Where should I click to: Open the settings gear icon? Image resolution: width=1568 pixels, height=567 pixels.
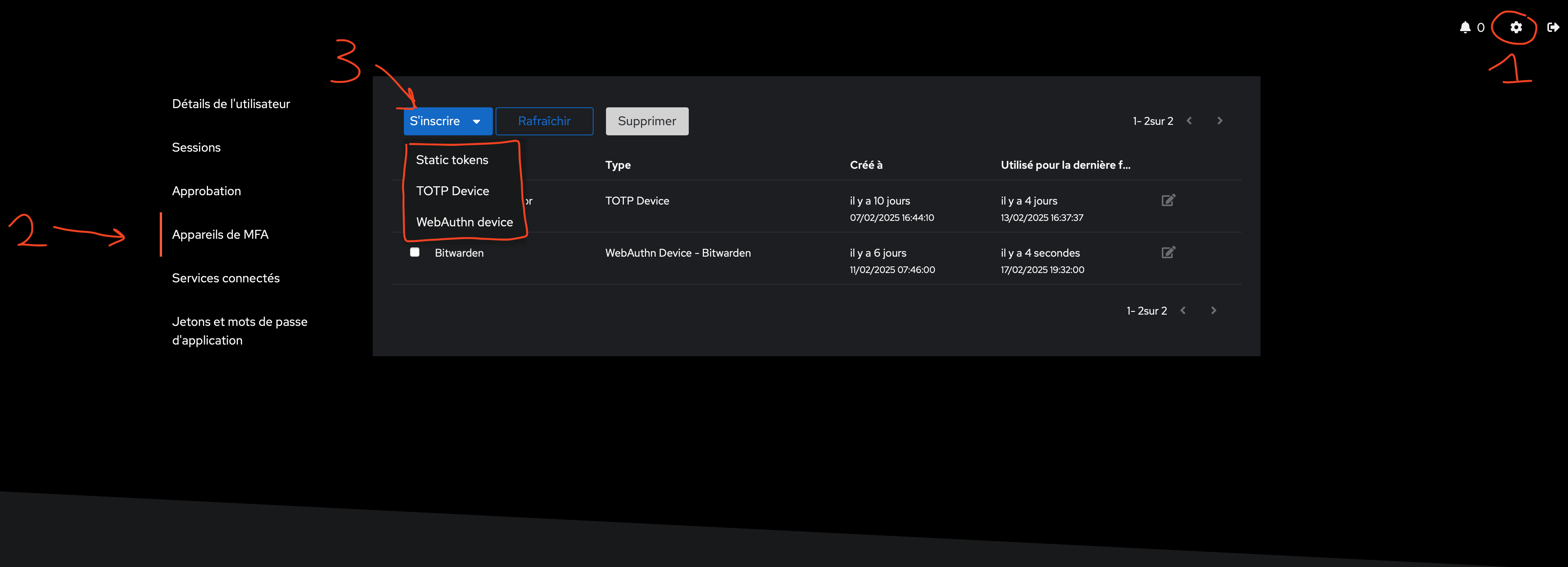click(x=1516, y=27)
